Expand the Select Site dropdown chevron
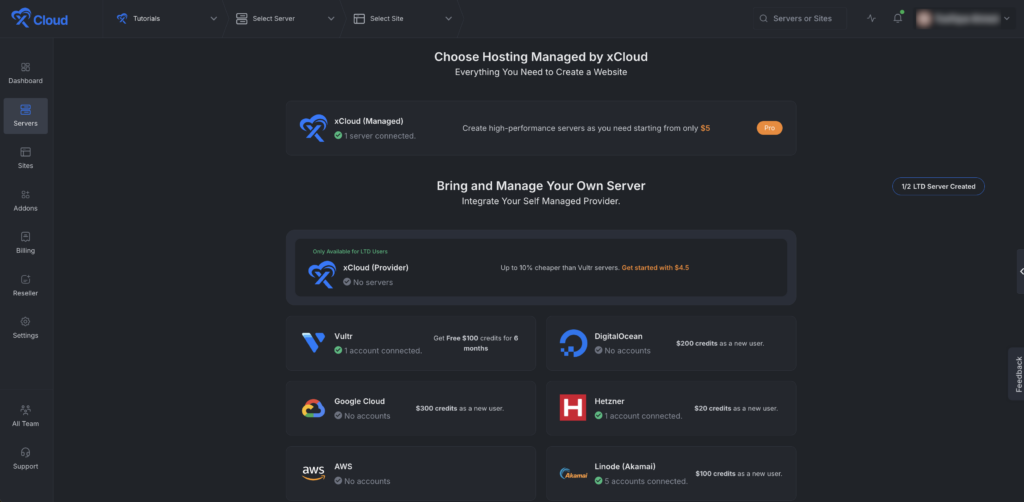This screenshot has width=1024, height=502. tap(449, 19)
